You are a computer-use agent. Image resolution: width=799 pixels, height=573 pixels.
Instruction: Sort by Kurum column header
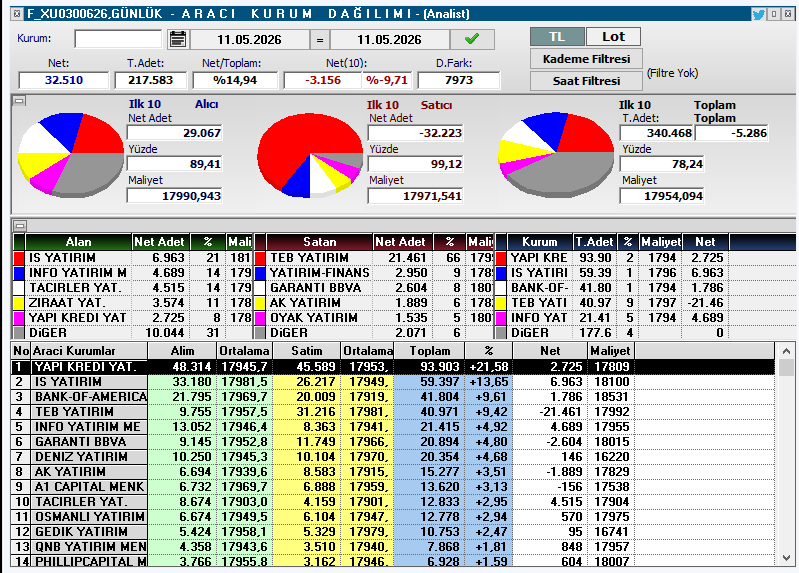point(540,242)
